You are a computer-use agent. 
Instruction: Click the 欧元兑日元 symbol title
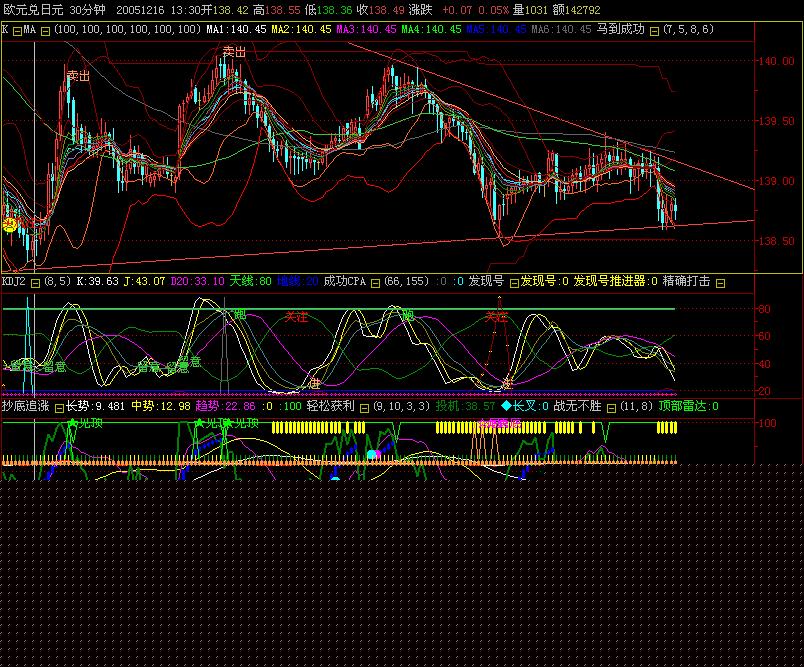33,10
